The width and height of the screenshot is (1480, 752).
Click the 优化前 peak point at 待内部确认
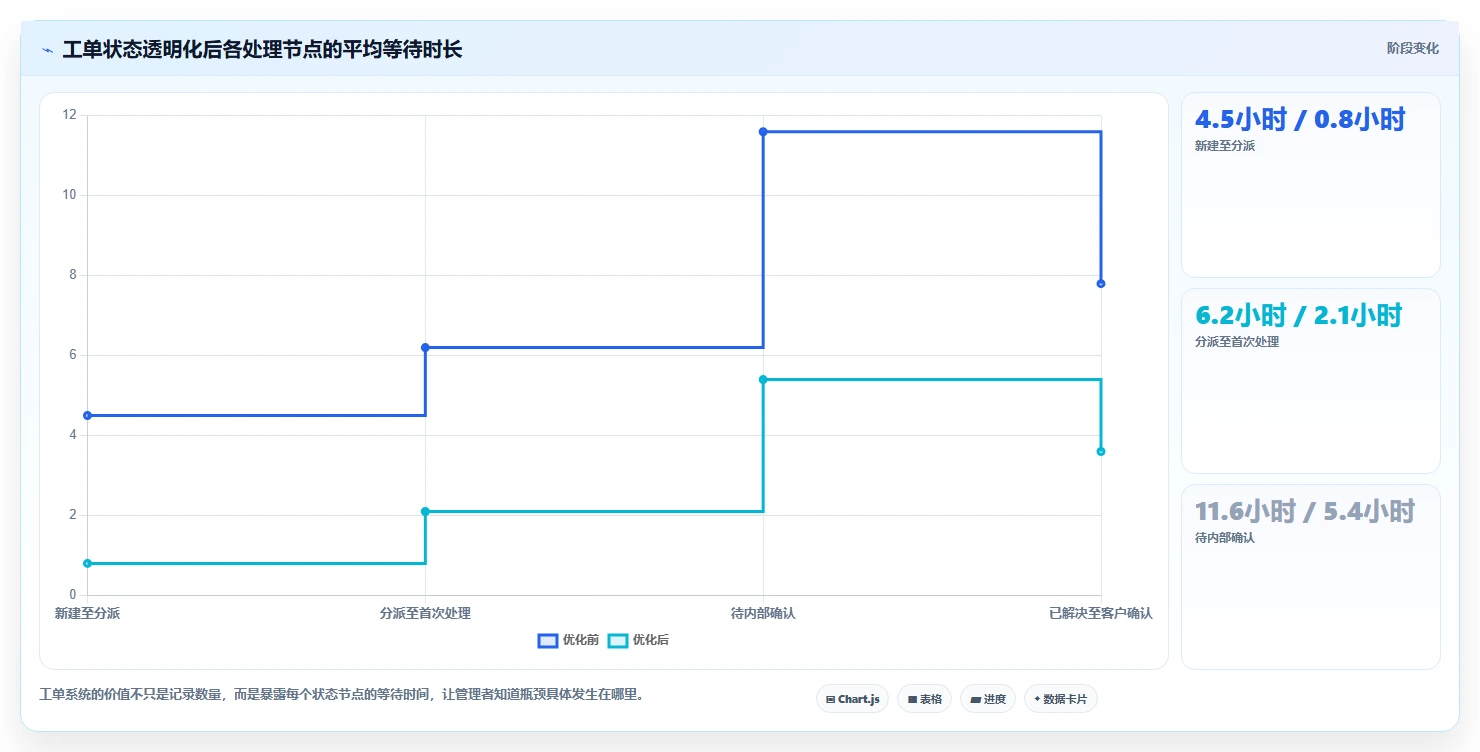[763, 131]
